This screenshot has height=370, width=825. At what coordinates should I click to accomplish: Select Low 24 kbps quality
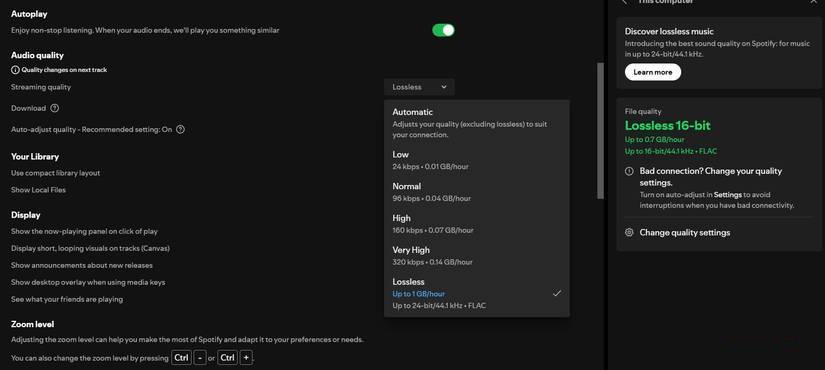coord(477,160)
